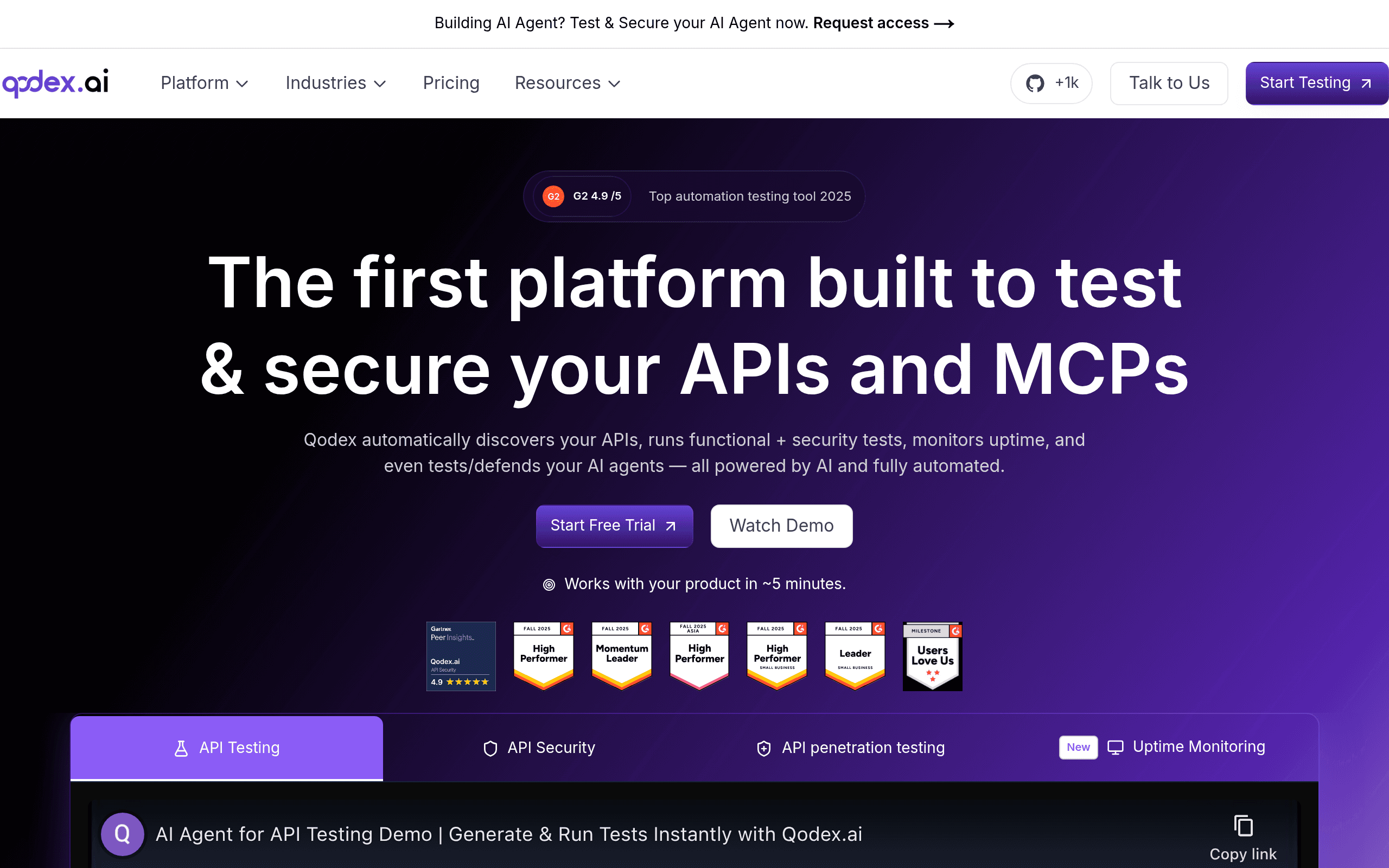Click the Start Free Trial button
The image size is (1389, 868).
(614, 526)
